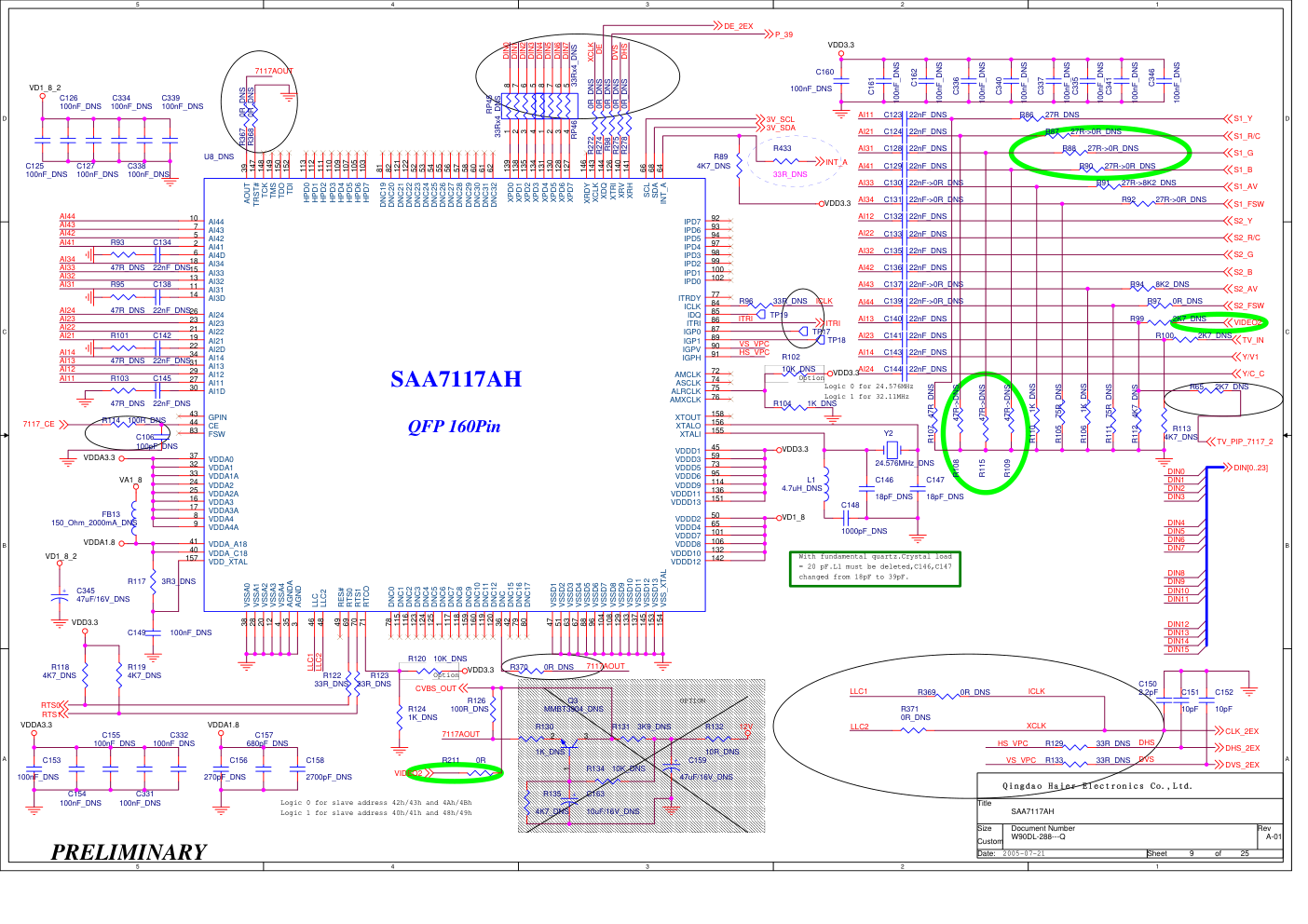Click the '24.576MHz_DNS' crystal value
Viewport: 1308px width, 924px height.
[x=904, y=463]
